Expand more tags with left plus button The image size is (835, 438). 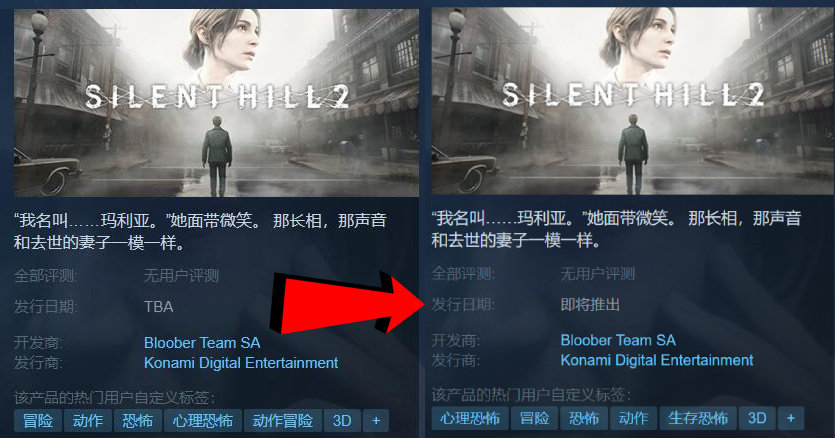[376, 420]
